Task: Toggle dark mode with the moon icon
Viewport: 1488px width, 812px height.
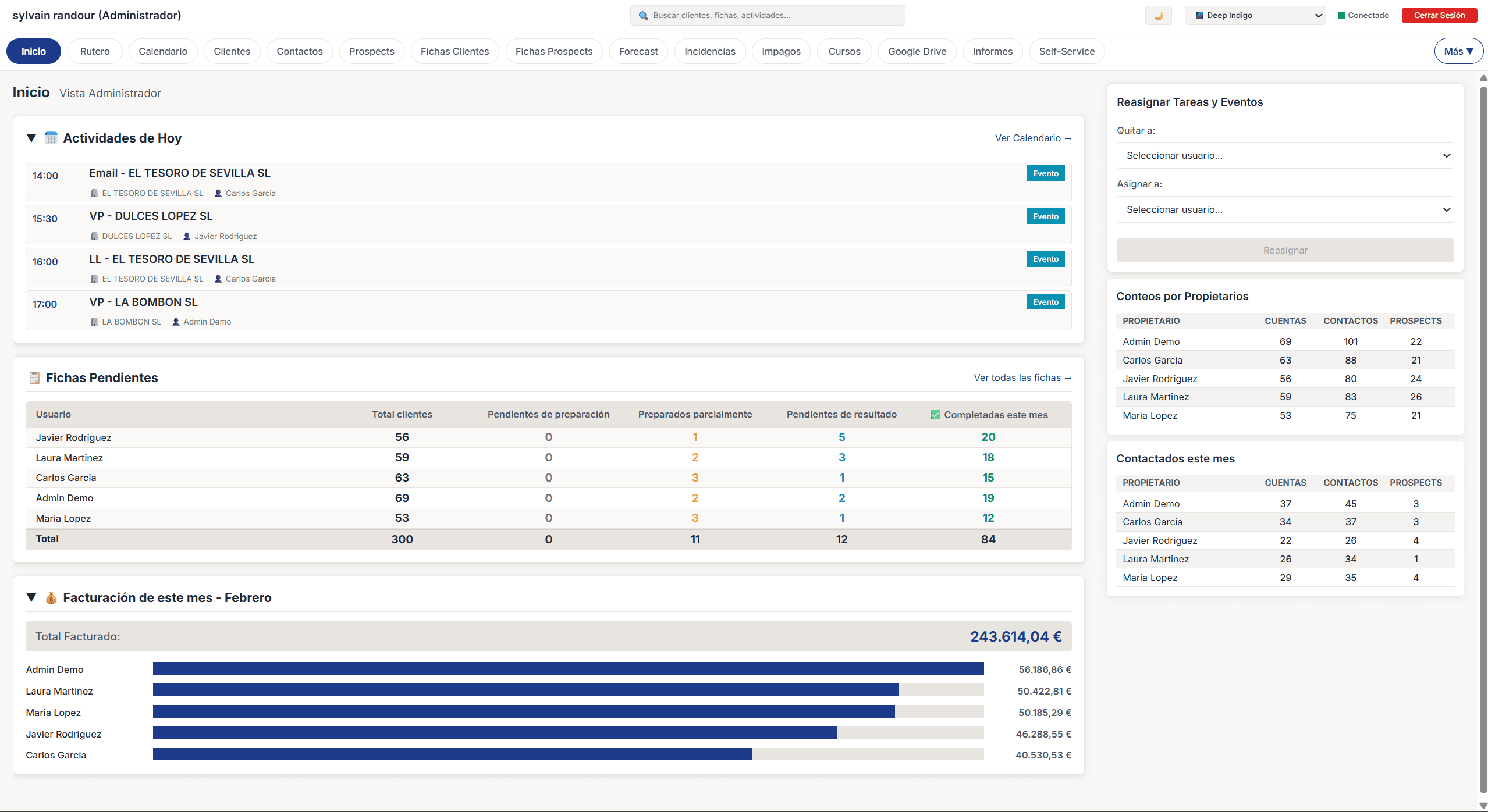Action: 1159,15
